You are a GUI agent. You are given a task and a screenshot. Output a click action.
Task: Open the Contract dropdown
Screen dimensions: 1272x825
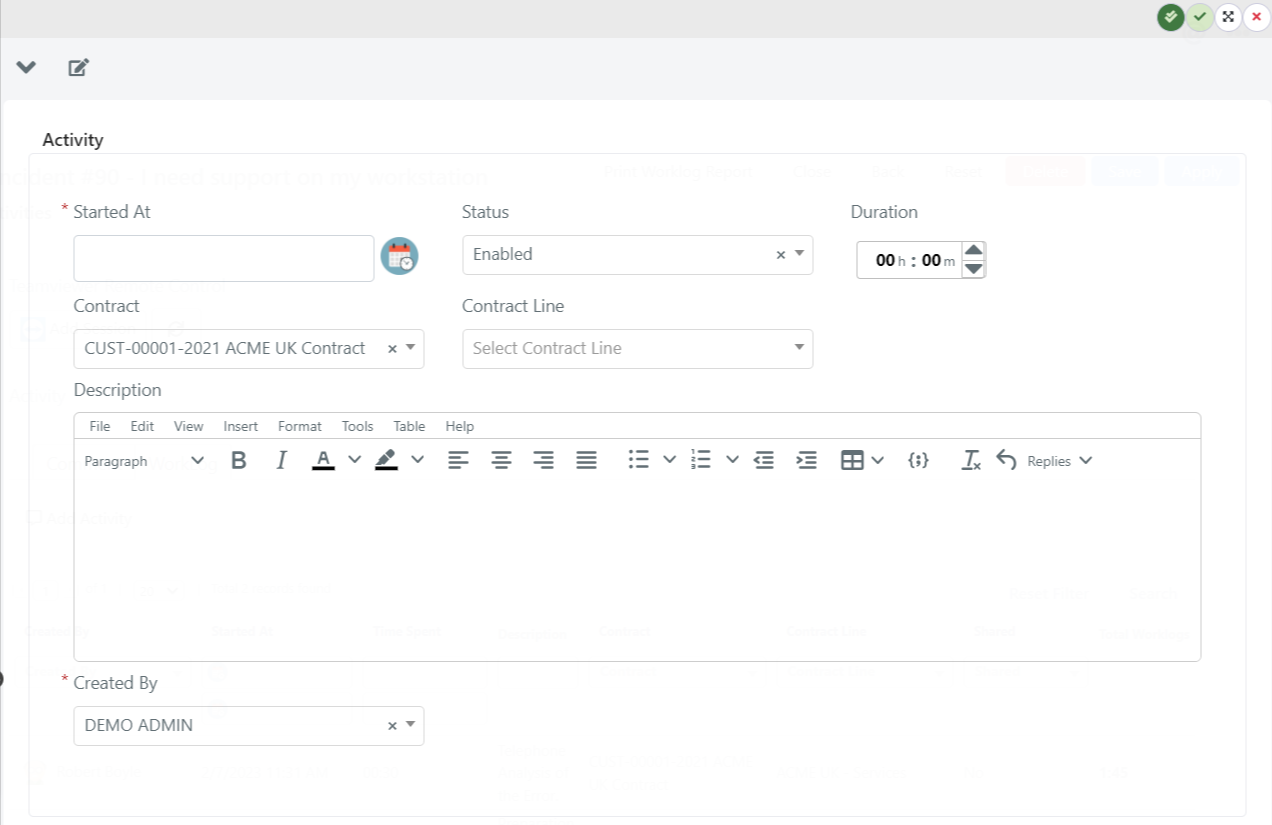410,348
